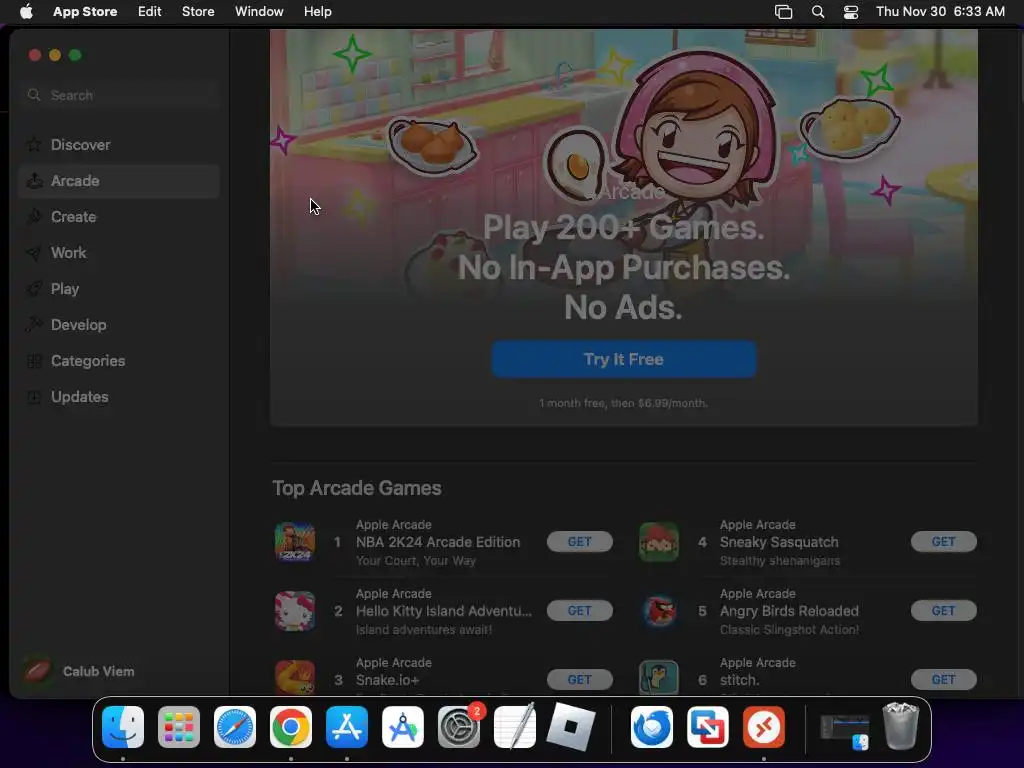Image resolution: width=1024 pixels, height=768 pixels.
Task: Open Trash in the dock
Action: tap(901, 726)
